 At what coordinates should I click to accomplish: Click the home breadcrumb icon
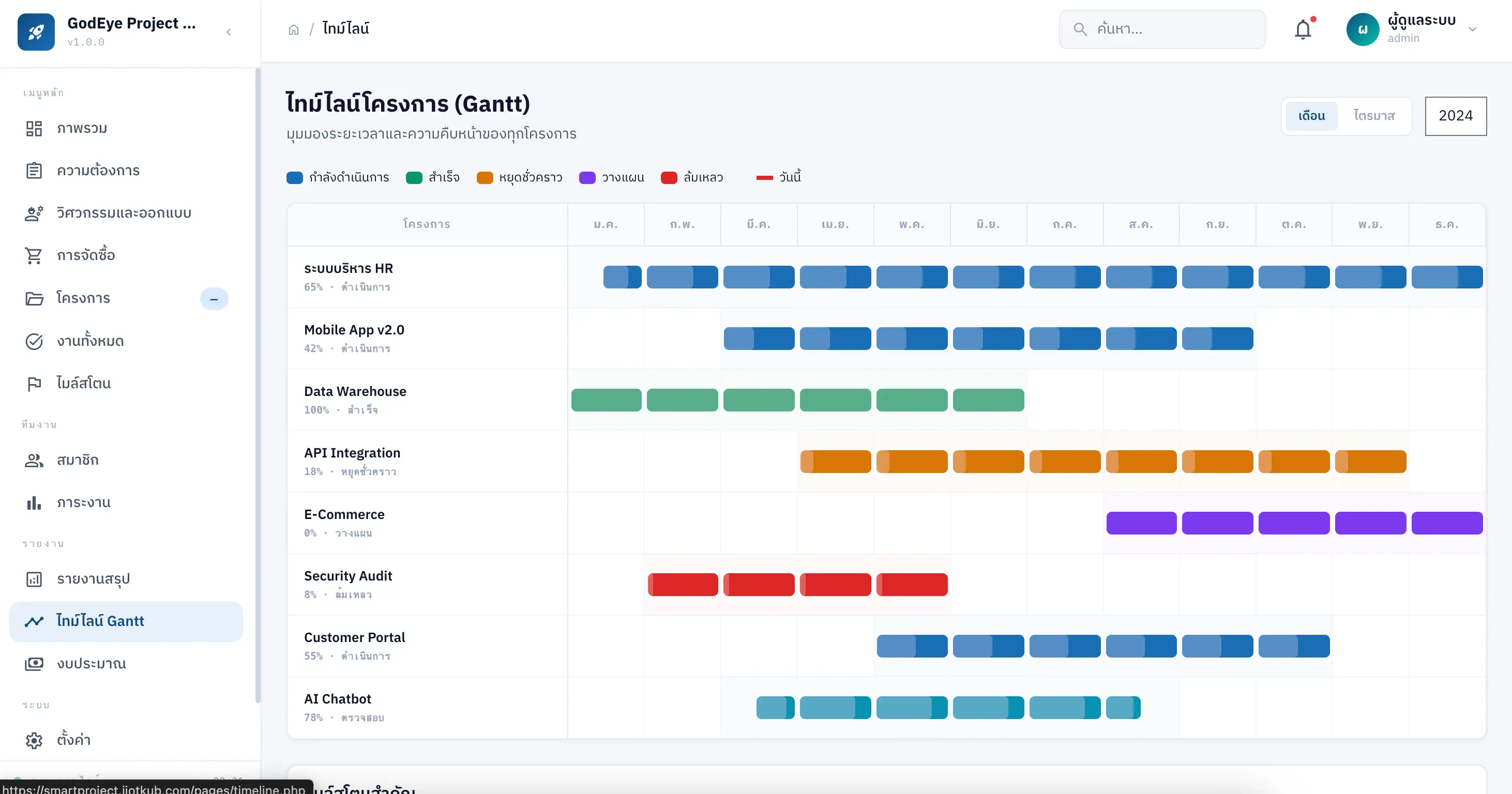click(294, 29)
